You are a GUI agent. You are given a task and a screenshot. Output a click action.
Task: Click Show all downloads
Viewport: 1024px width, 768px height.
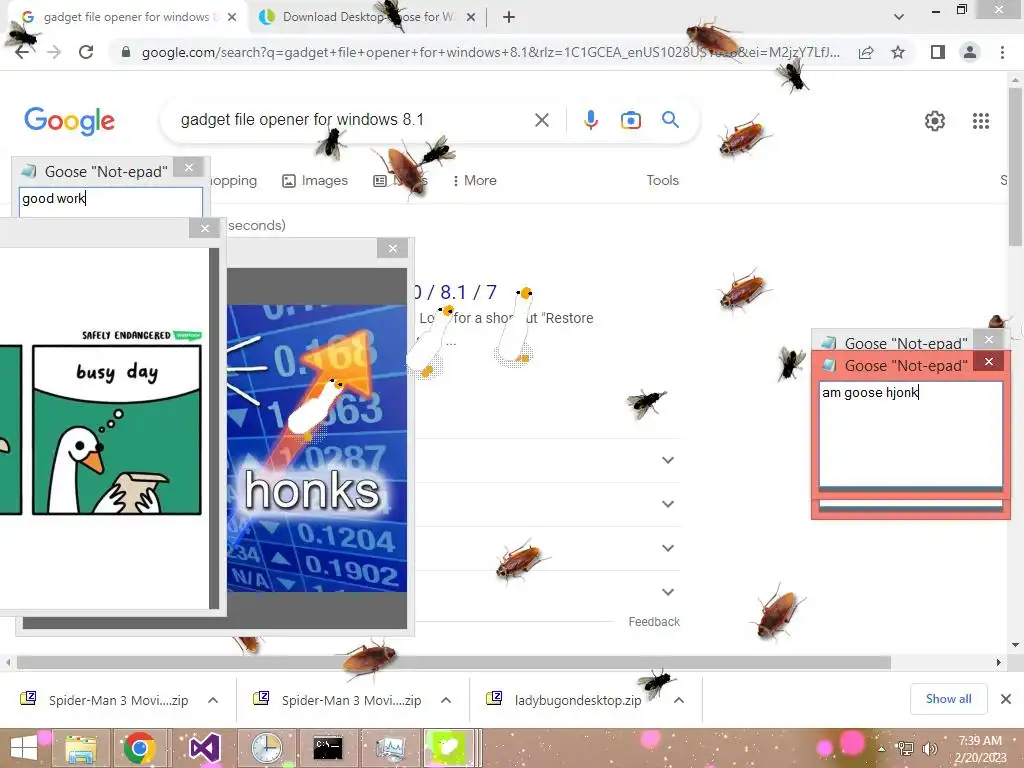coord(948,699)
